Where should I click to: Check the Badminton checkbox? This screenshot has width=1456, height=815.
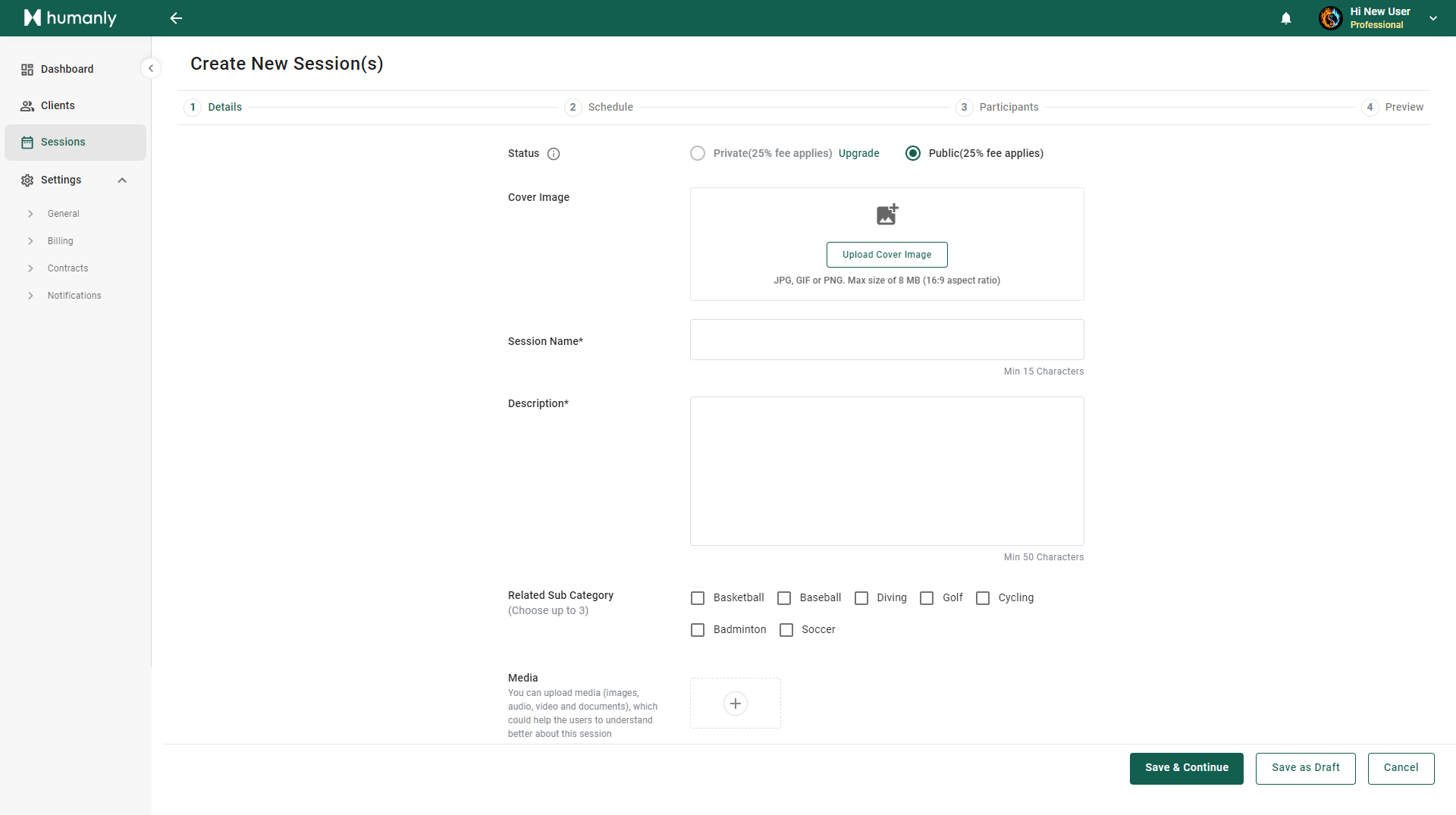(698, 630)
